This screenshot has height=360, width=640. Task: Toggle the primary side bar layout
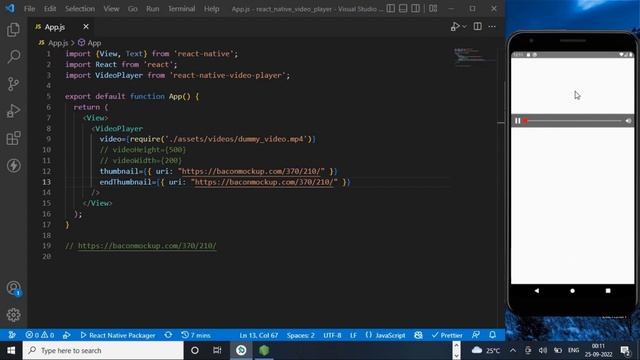pos(391,8)
